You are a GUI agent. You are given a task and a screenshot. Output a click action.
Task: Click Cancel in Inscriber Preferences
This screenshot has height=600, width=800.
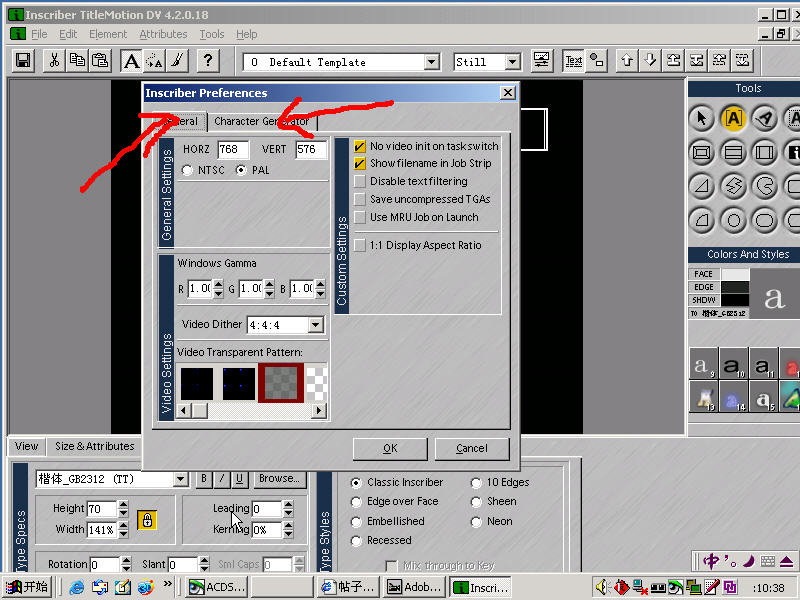472,448
